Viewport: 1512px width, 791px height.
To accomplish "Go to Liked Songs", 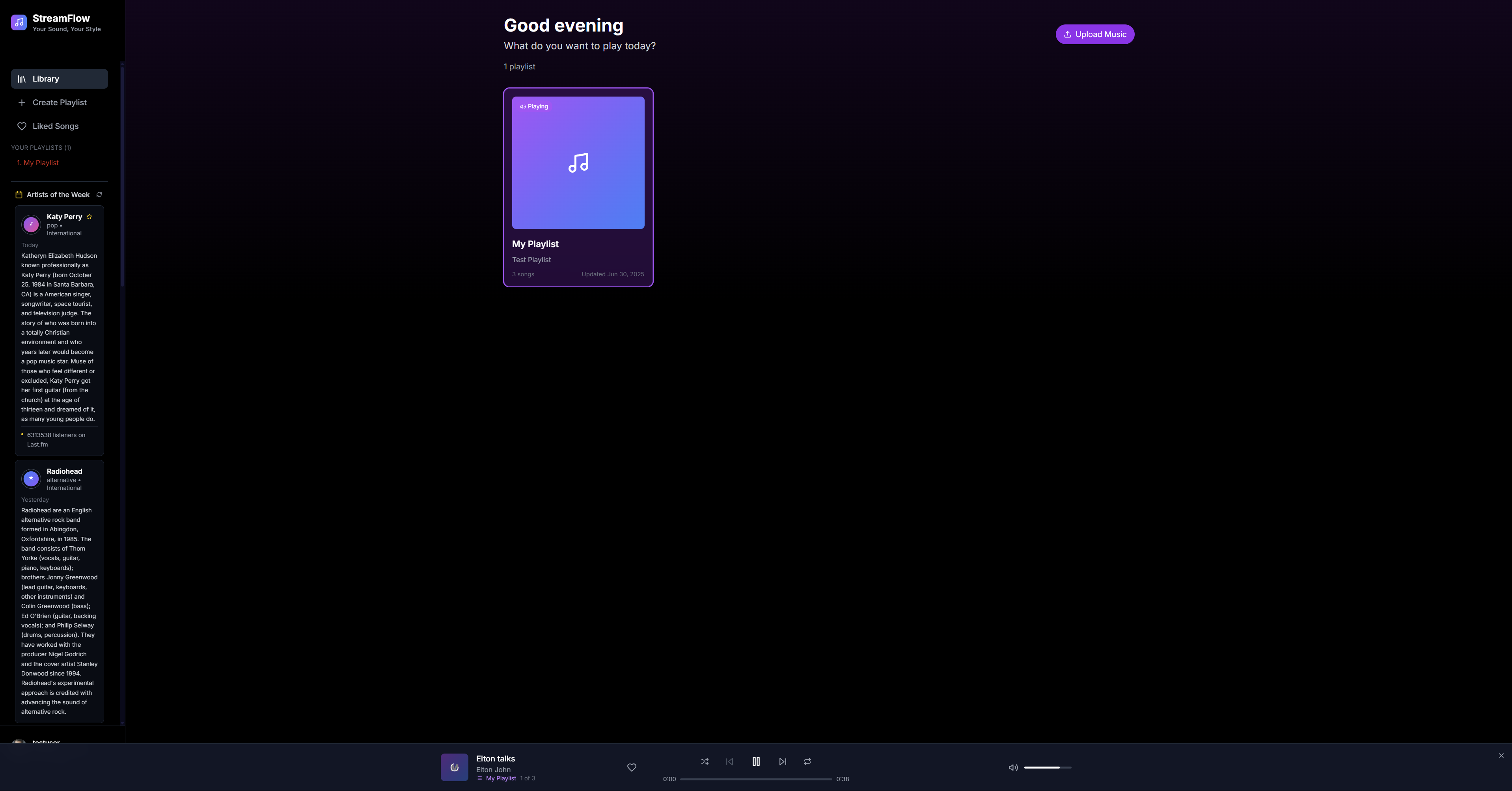I will 55,126.
